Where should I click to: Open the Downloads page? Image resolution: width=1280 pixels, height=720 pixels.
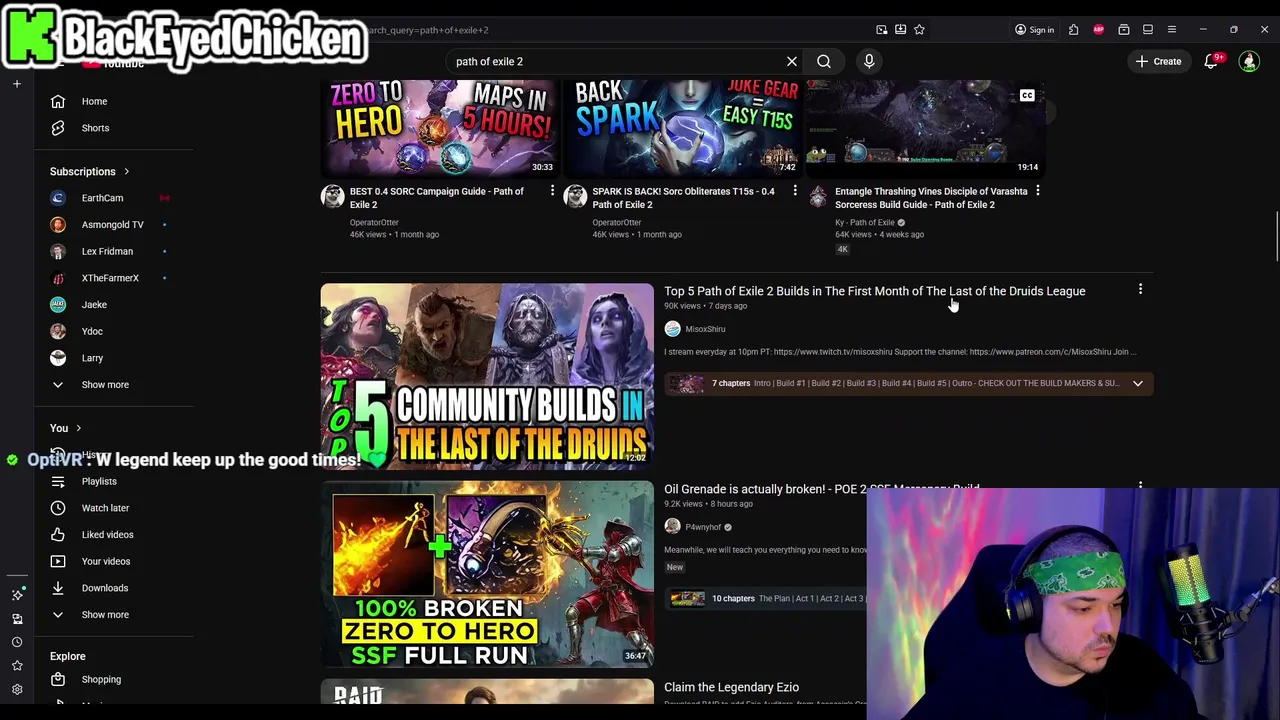104,588
